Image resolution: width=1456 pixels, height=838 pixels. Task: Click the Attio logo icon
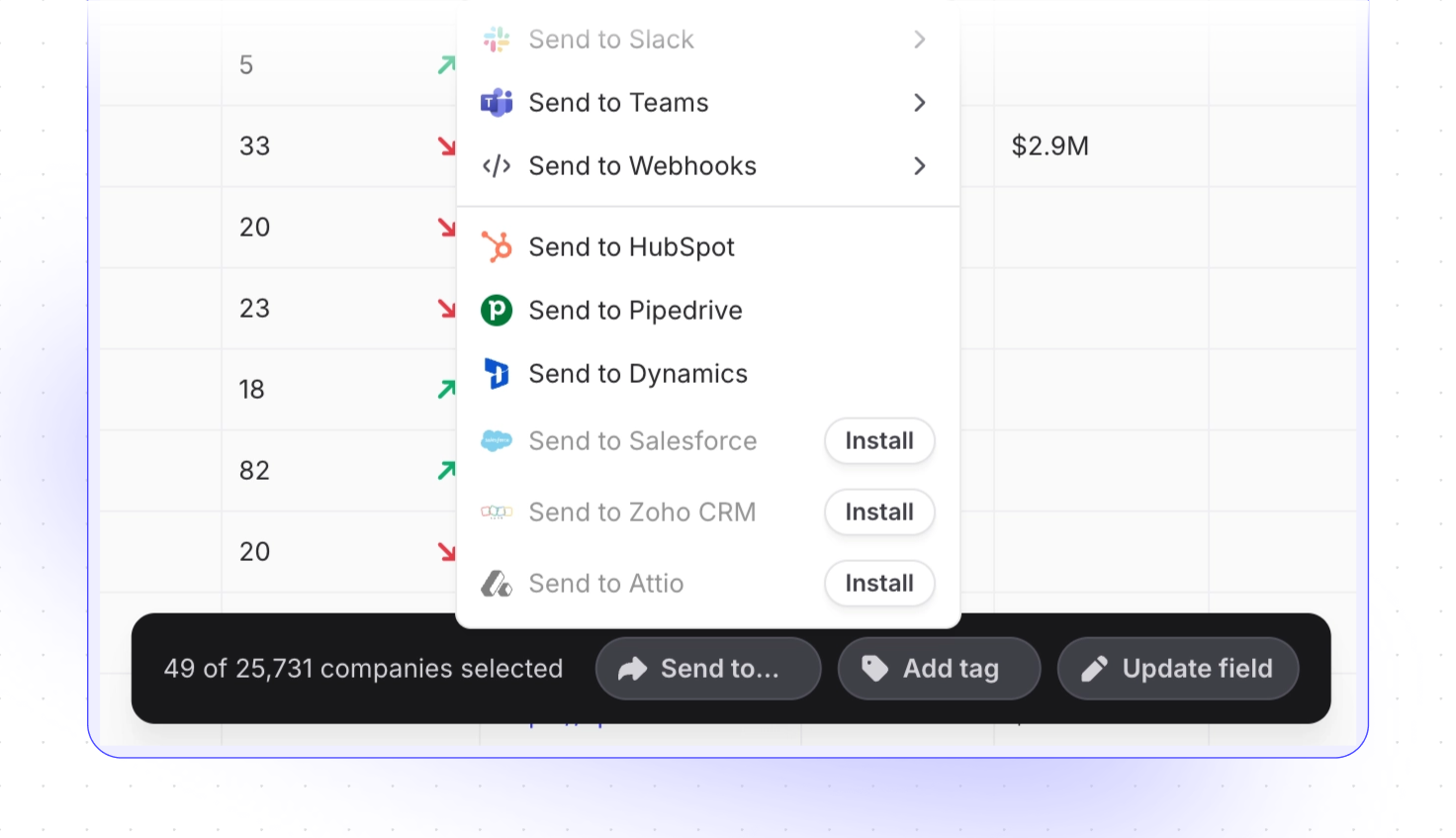[x=497, y=584]
